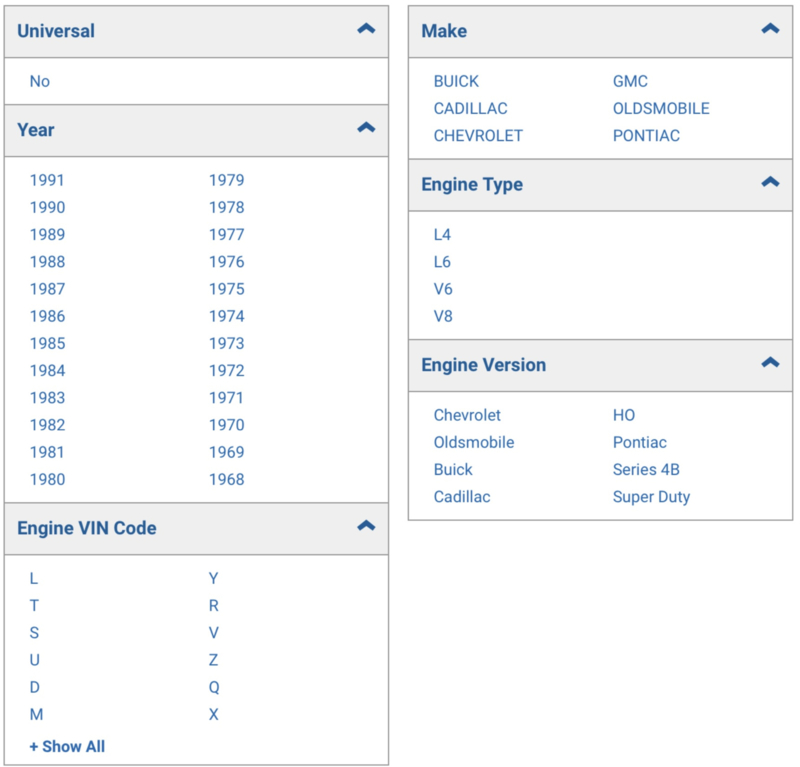Select VIN code M
The height and width of the screenshot is (767, 800).
pyautogui.click(x=36, y=714)
